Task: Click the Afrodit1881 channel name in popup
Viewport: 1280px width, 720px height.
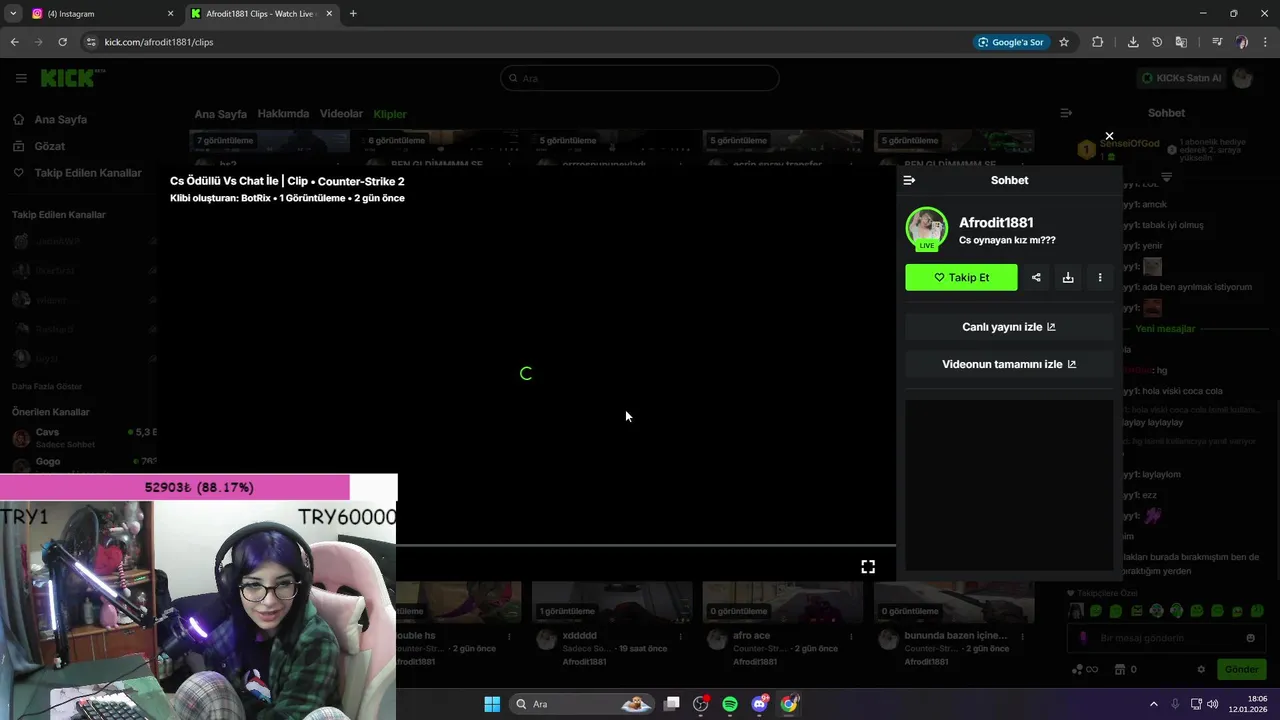Action: 996,222
